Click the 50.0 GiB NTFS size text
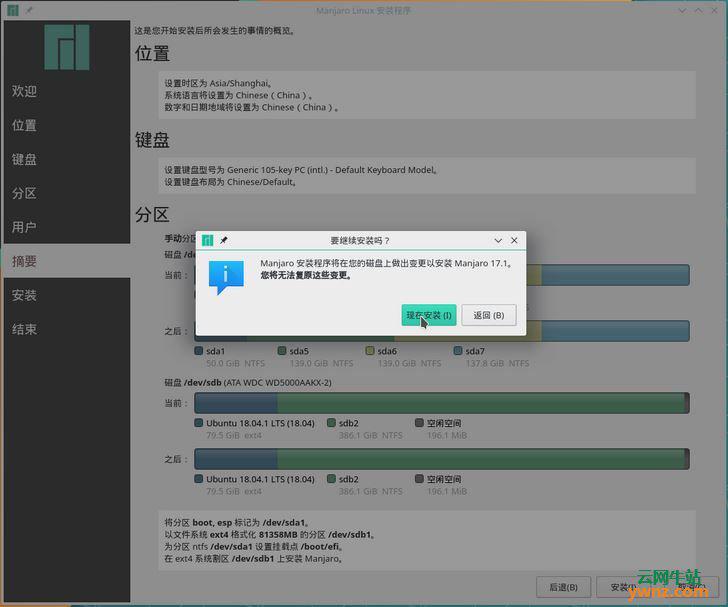Screen dimensions: 728x607 point(235,363)
